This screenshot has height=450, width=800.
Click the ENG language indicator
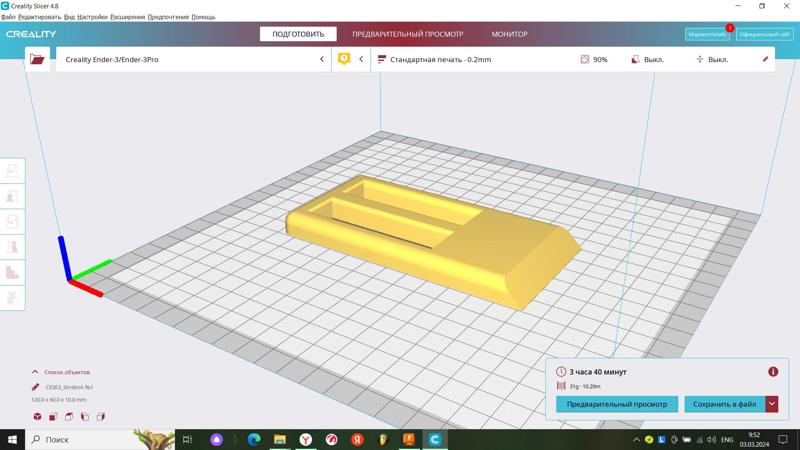pyautogui.click(x=727, y=439)
